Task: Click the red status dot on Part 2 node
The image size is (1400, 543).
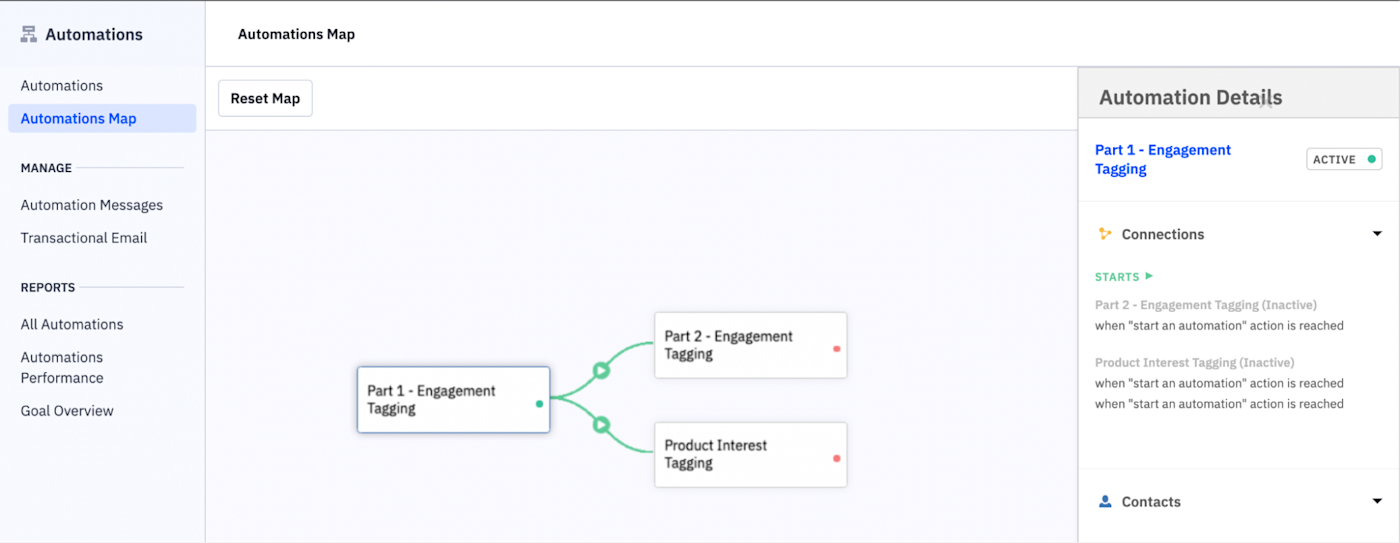Action: [836, 349]
